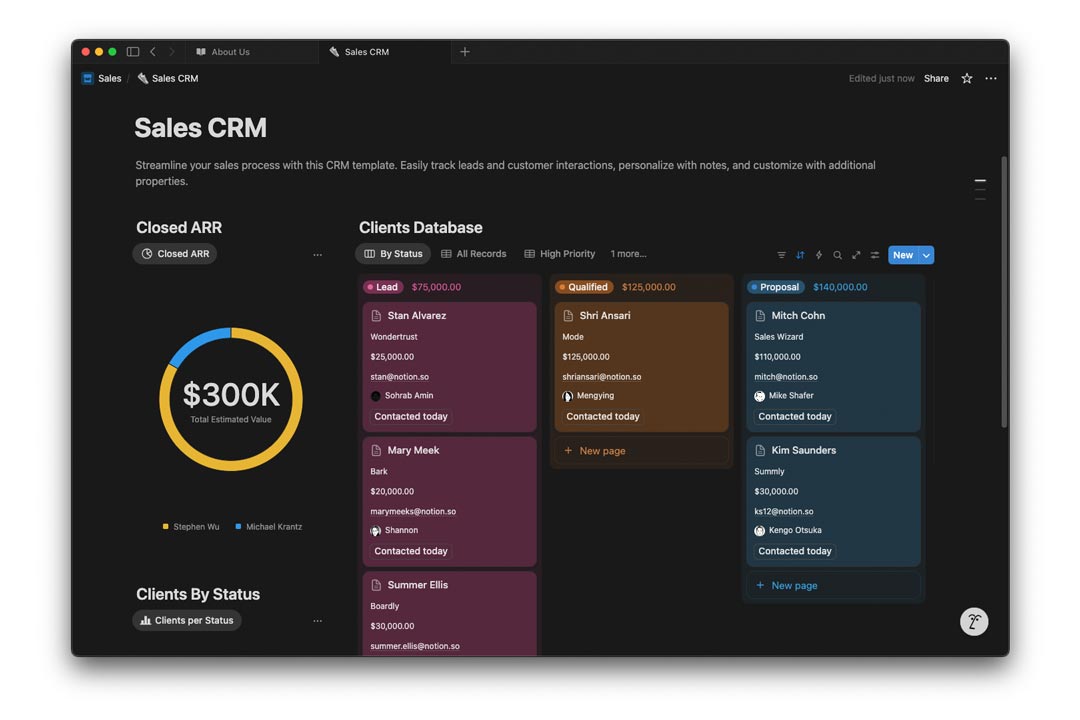1080x720 pixels.
Task: Click the shriansari@notion.so email
Action: pos(601,377)
